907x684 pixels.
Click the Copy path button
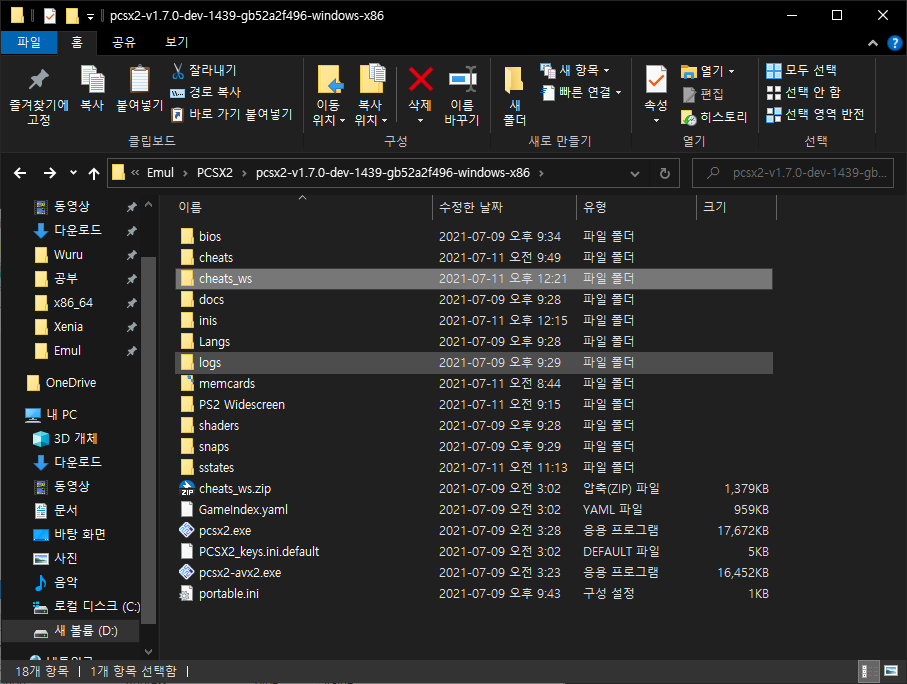tap(205, 92)
